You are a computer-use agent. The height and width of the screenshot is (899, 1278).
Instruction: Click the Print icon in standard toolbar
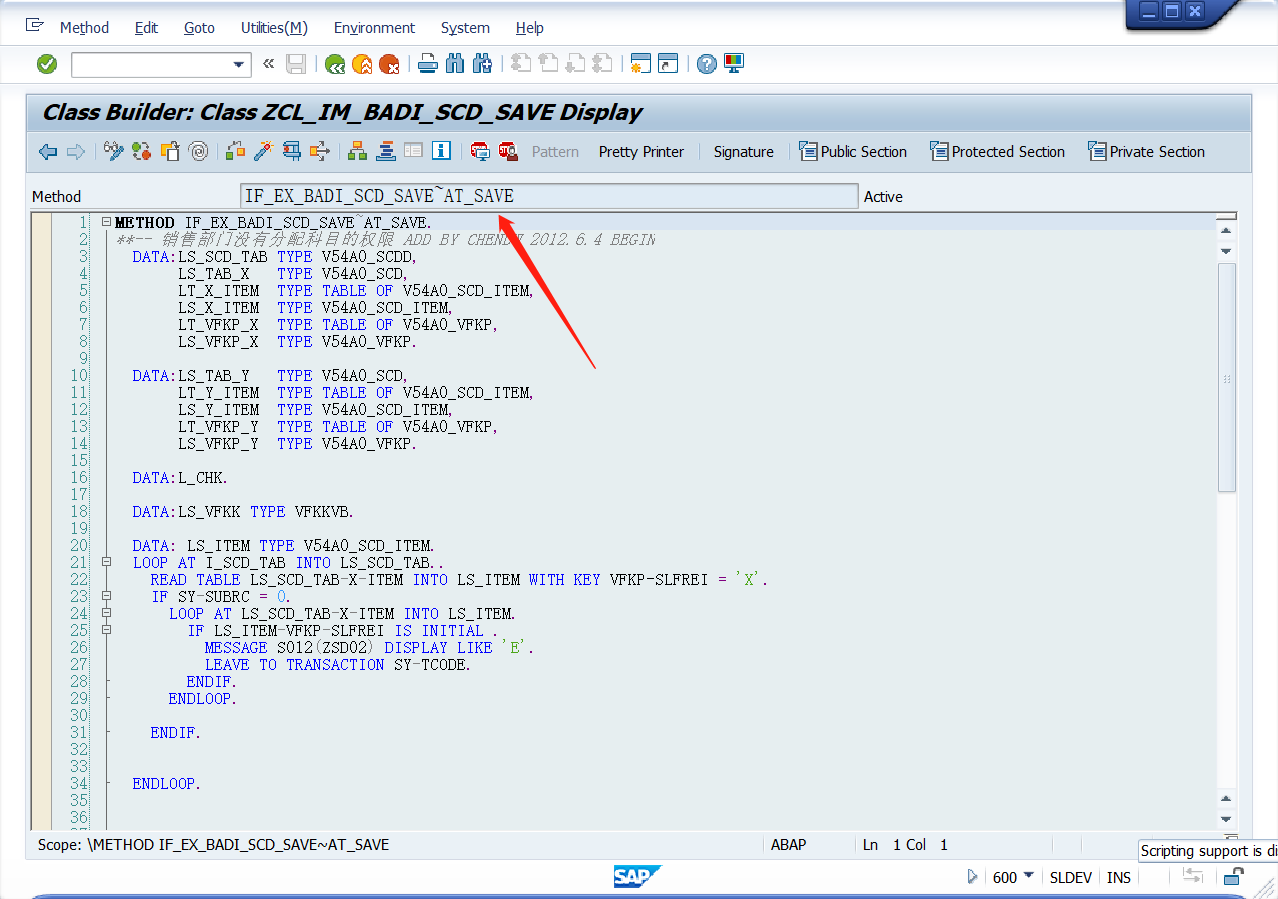429,63
